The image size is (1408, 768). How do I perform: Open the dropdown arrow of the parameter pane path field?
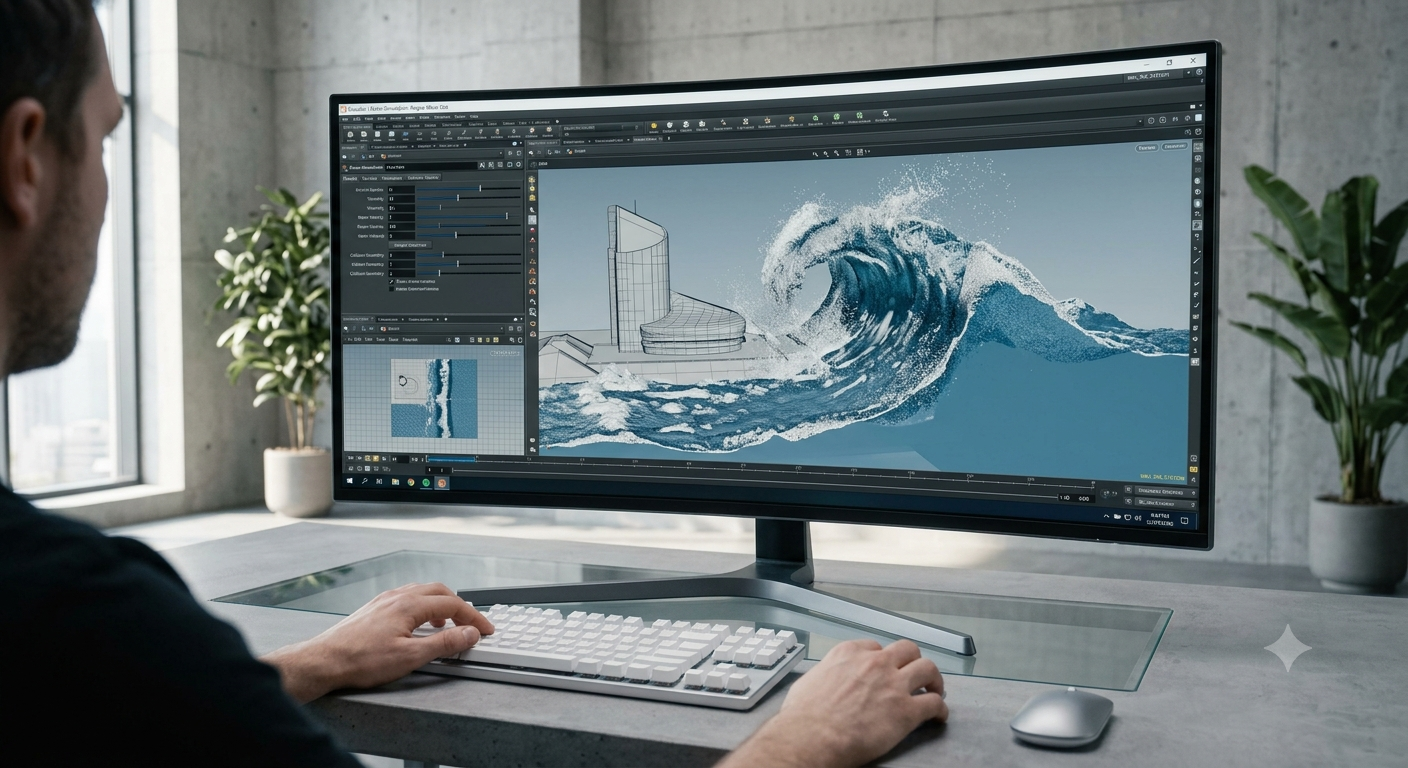point(501,153)
